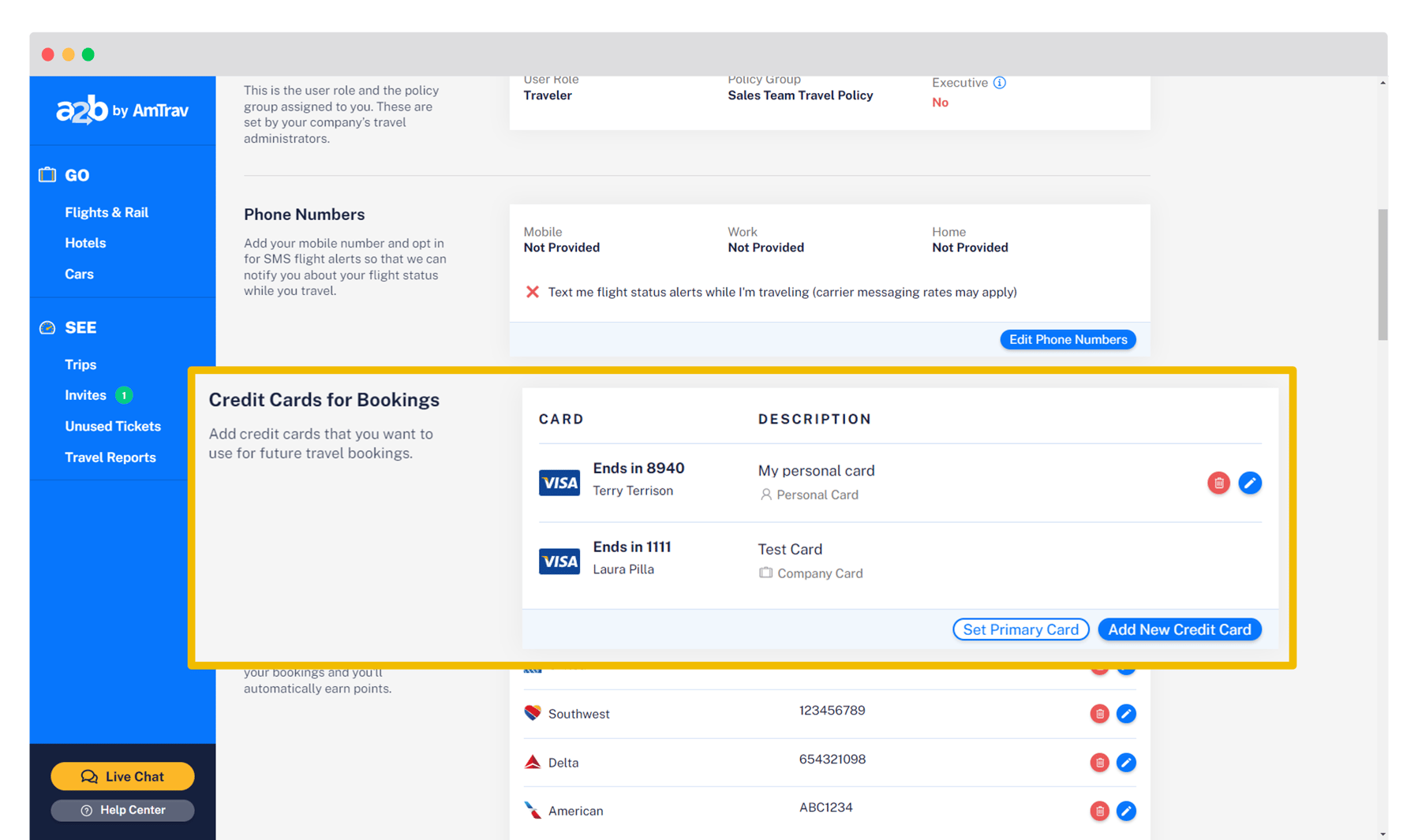Edit the Delta loyalty number
The height and width of the screenshot is (840, 1418).
pos(1127,763)
